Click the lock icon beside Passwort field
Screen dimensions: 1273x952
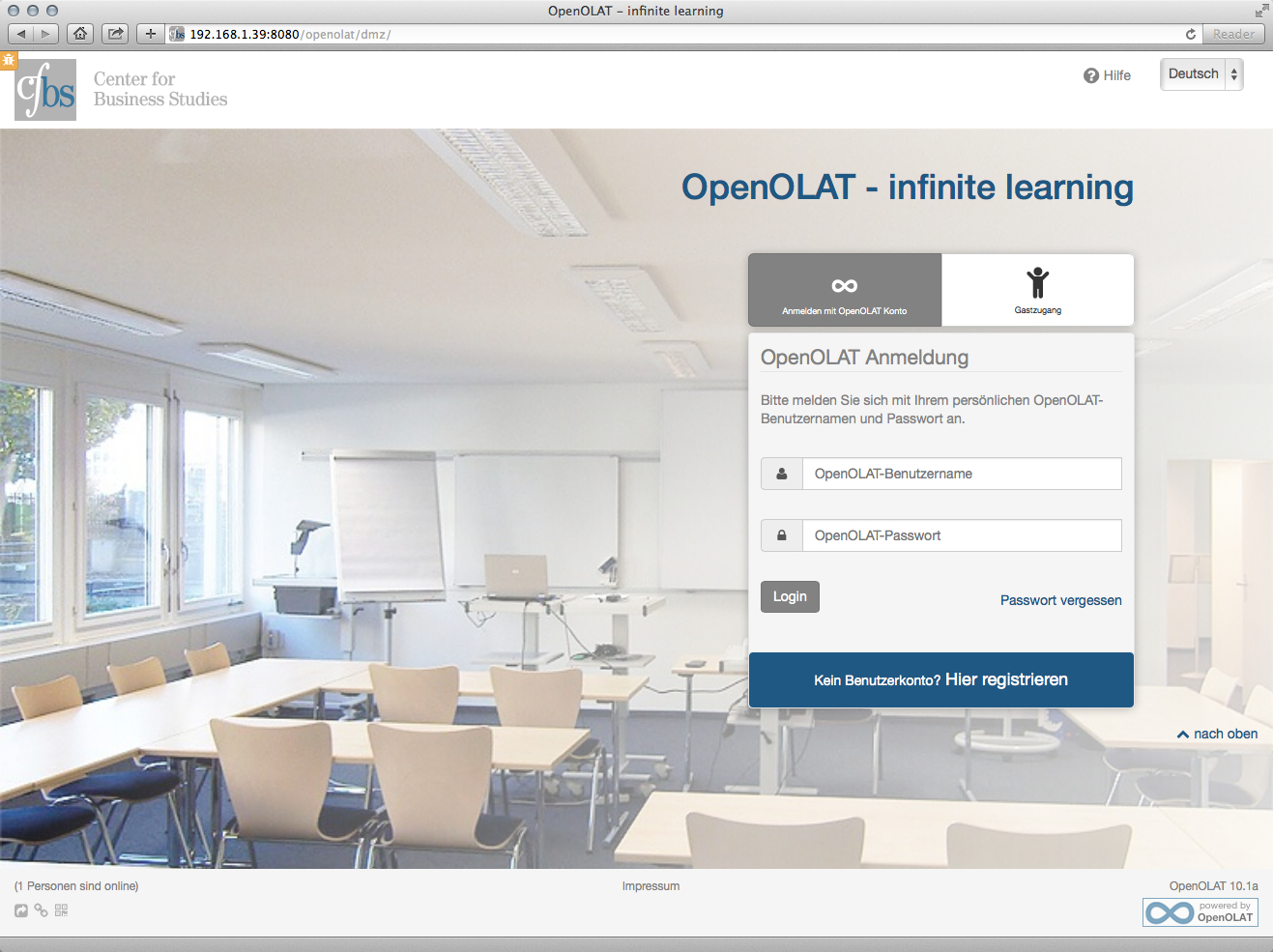point(782,535)
